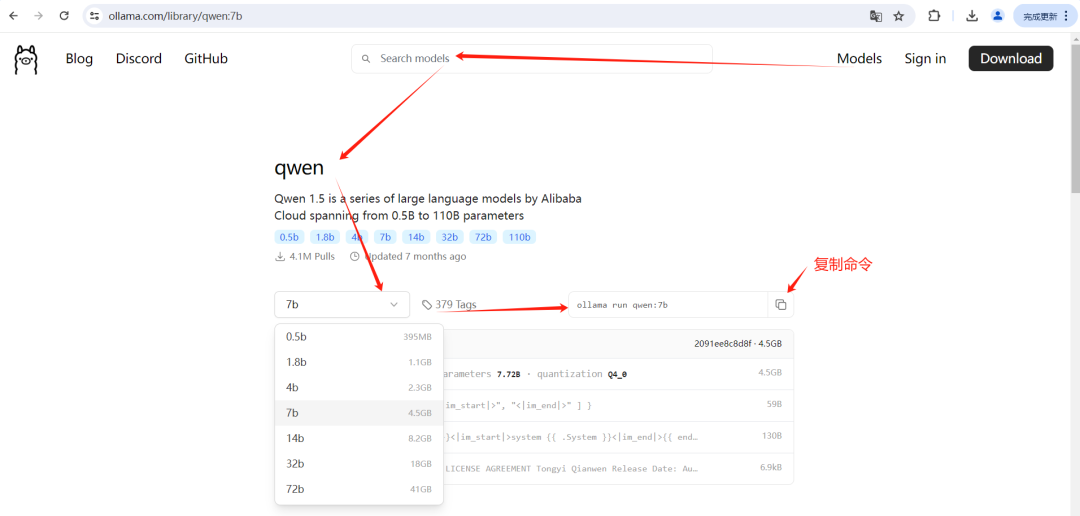Go back with browser back arrow
The height and width of the screenshot is (516, 1080).
13,16
